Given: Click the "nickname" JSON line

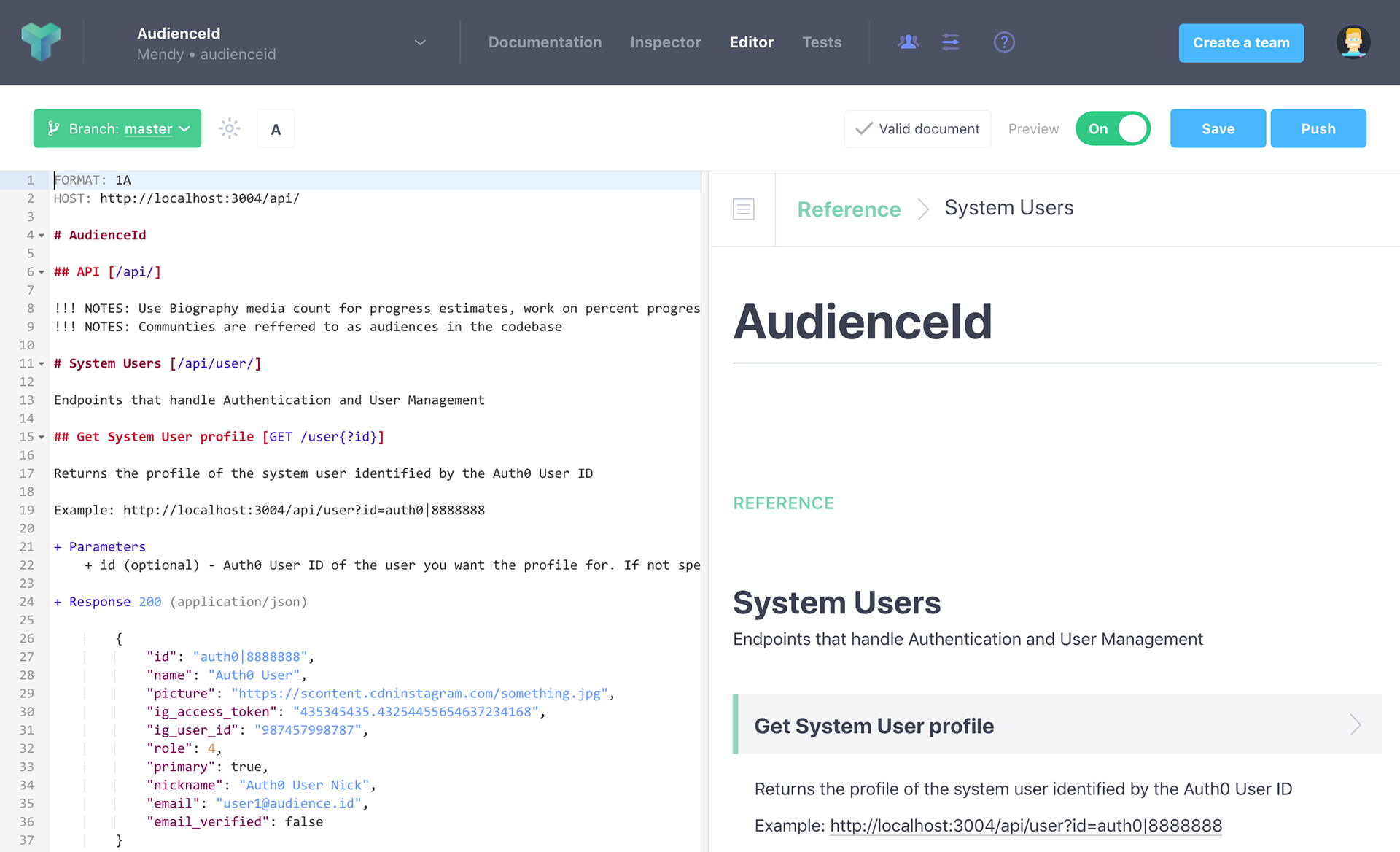Looking at the screenshot, I should tap(261, 786).
